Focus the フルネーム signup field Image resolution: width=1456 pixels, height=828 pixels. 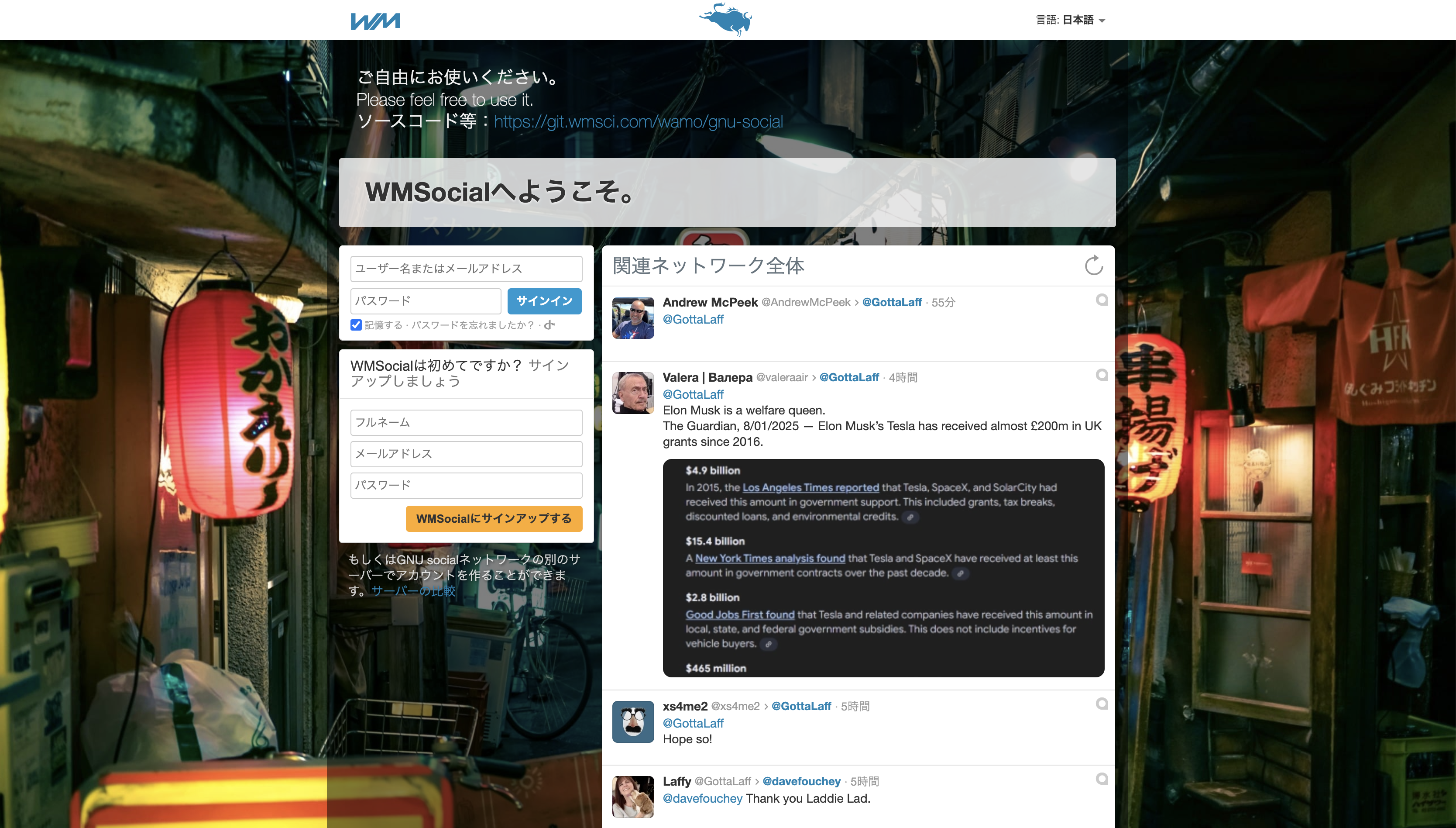tap(466, 423)
